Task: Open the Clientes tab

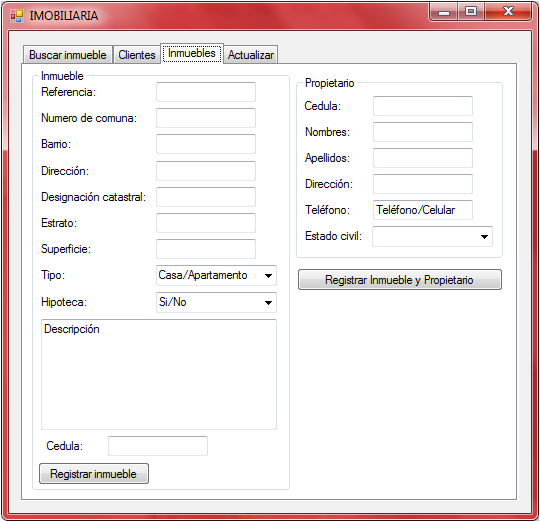Action: pos(137,55)
